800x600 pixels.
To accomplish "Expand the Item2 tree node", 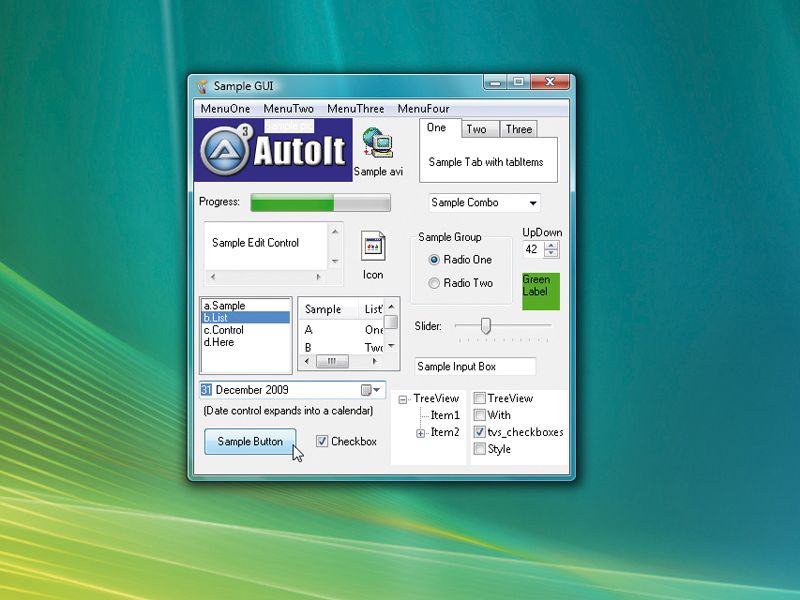I will click(420, 433).
